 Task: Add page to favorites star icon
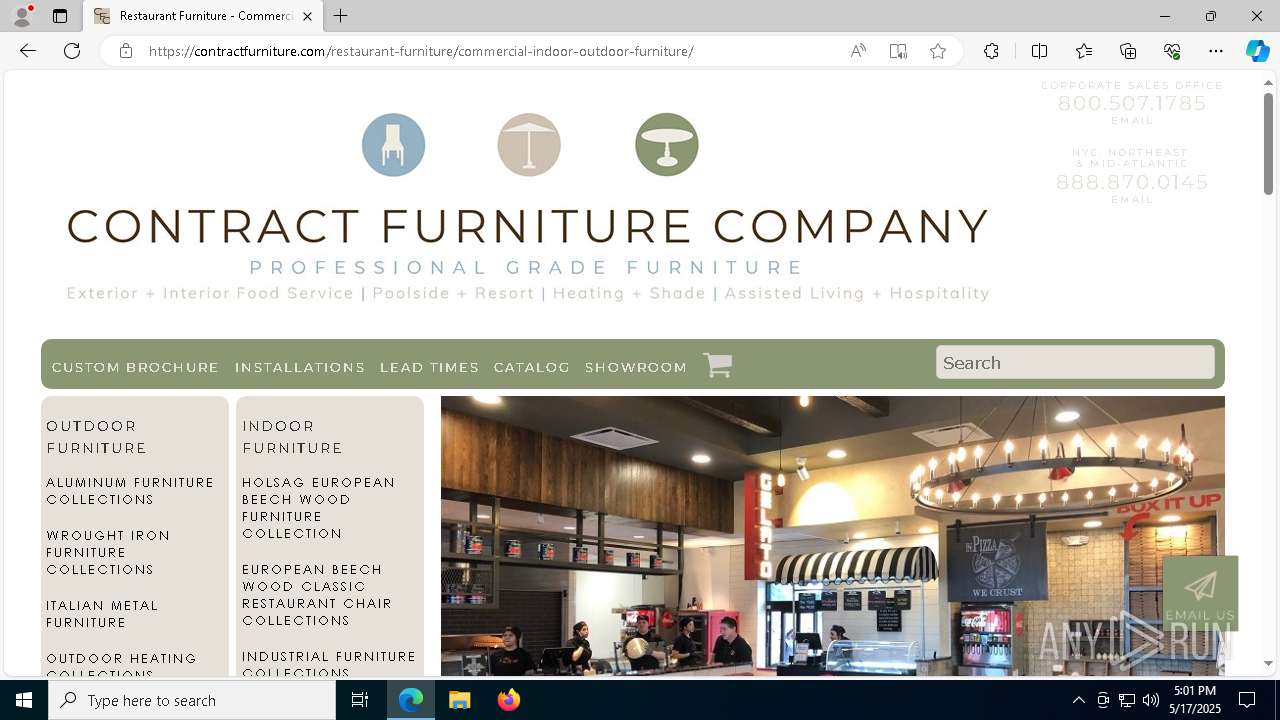tap(938, 51)
